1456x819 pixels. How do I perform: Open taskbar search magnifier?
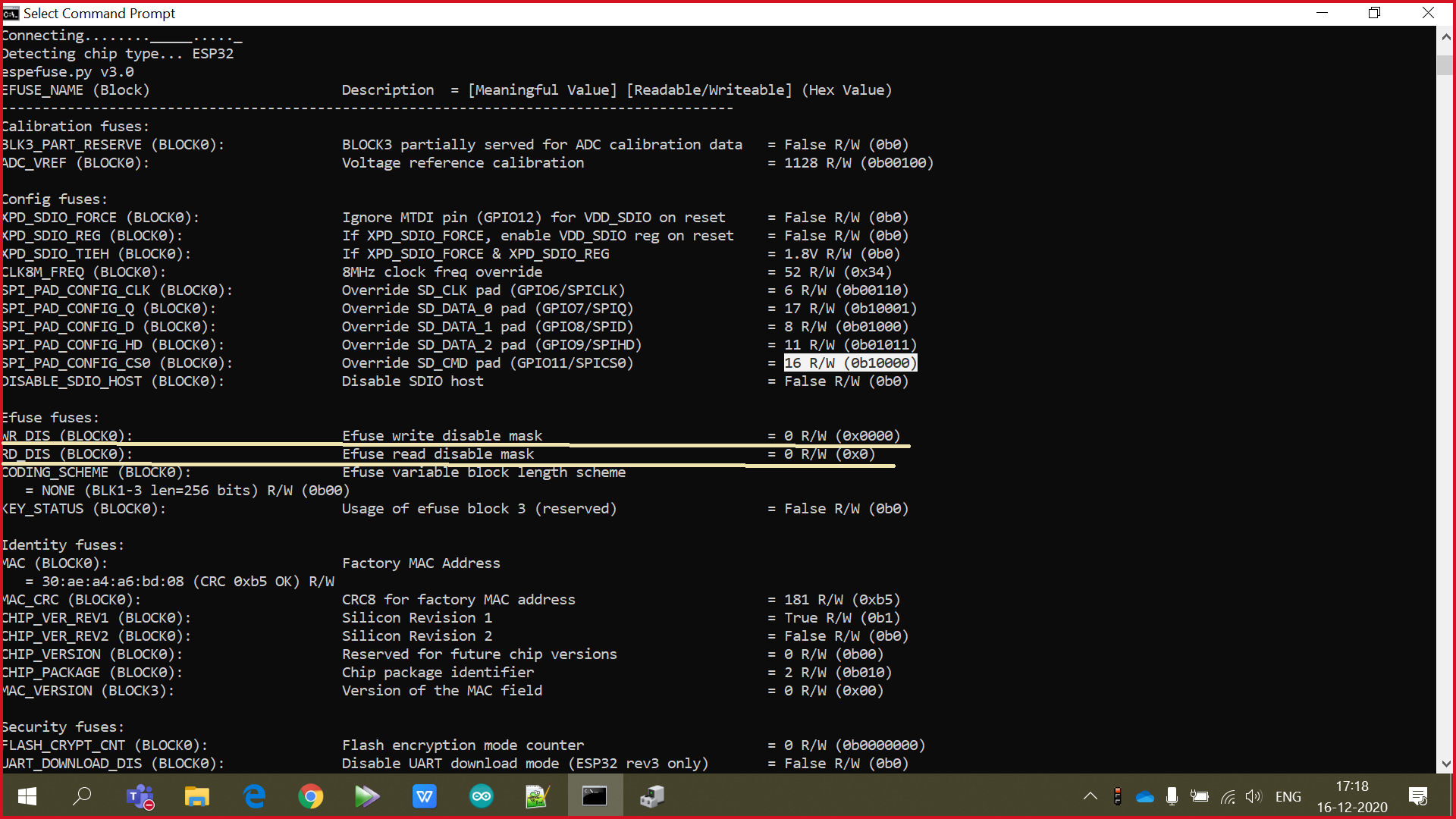click(82, 796)
